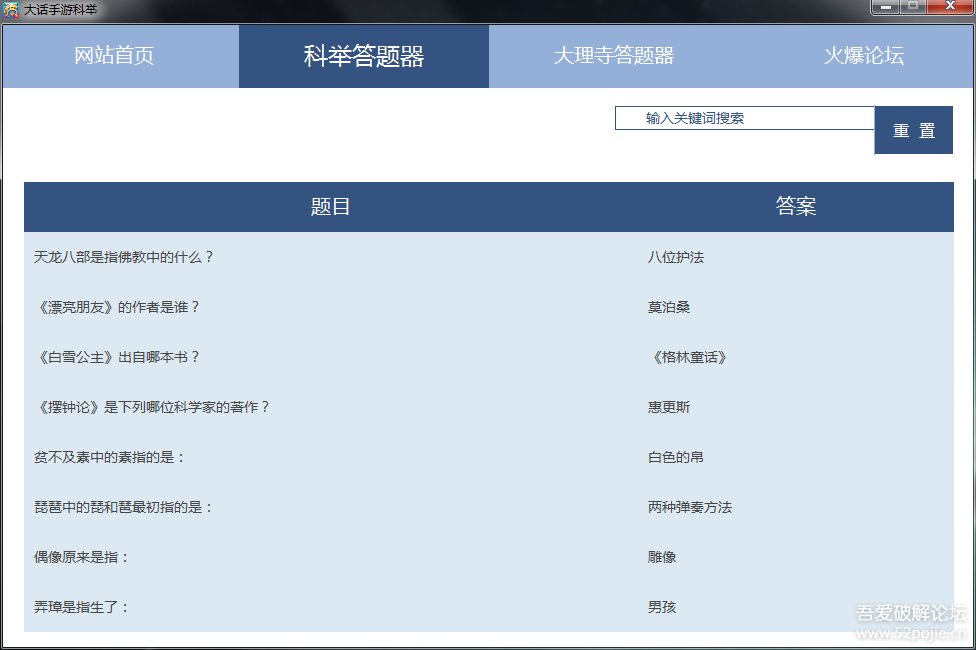Select the question 天龙八部是指佛教中的什么？
The height and width of the screenshot is (650, 976).
124,257
